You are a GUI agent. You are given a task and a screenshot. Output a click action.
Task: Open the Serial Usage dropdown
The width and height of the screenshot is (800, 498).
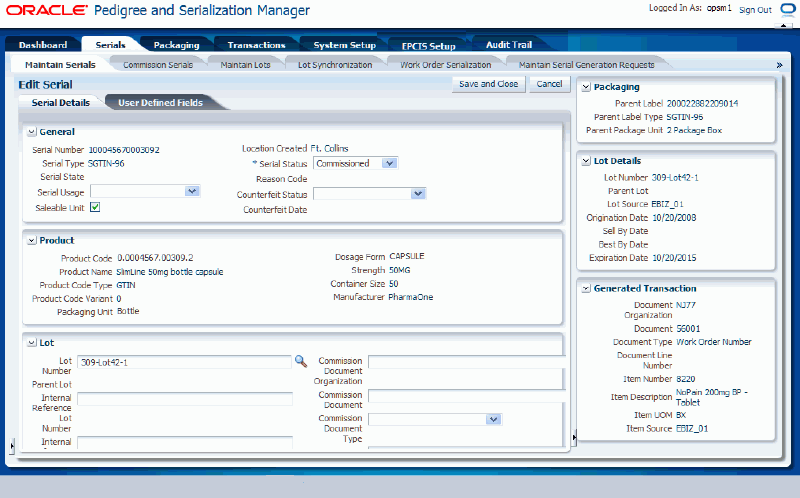click(x=192, y=191)
